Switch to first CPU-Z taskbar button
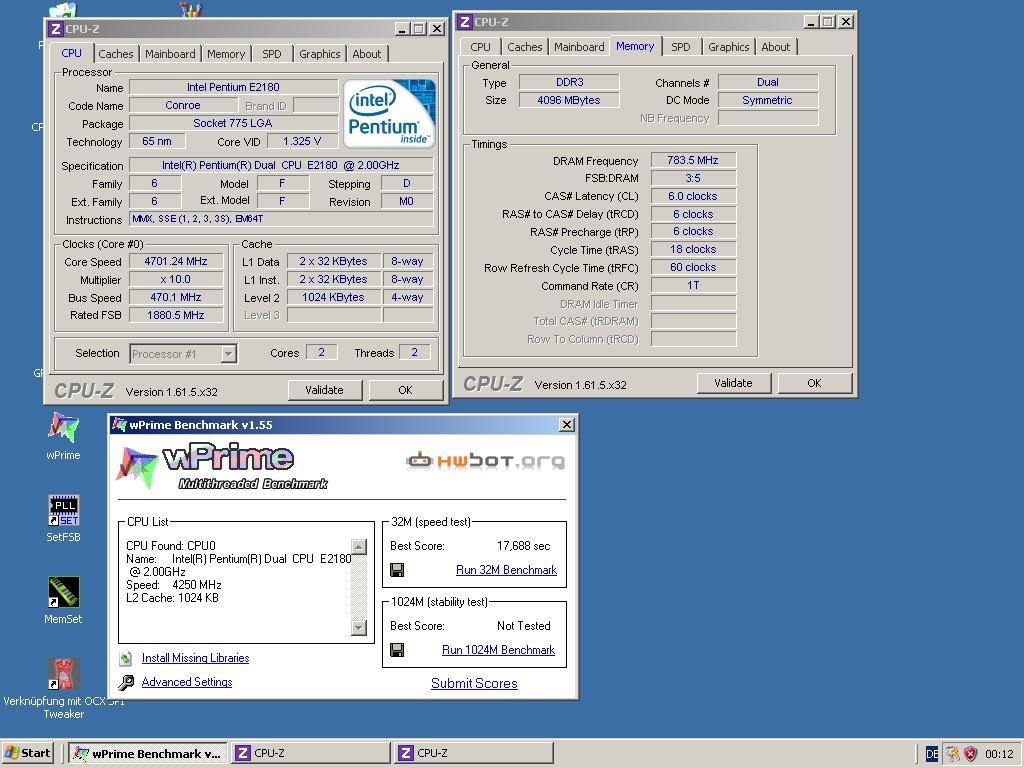Image resolution: width=1024 pixels, height=768 pixels. [x=310, y=754]
